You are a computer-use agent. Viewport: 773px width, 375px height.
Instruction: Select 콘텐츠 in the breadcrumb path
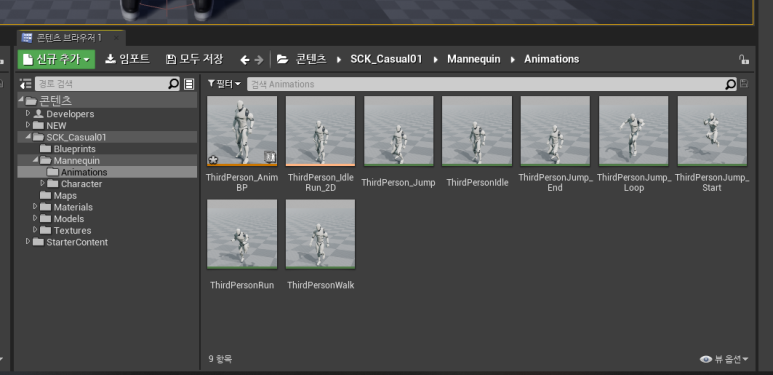pyautogui.click(x=311, y=59)
